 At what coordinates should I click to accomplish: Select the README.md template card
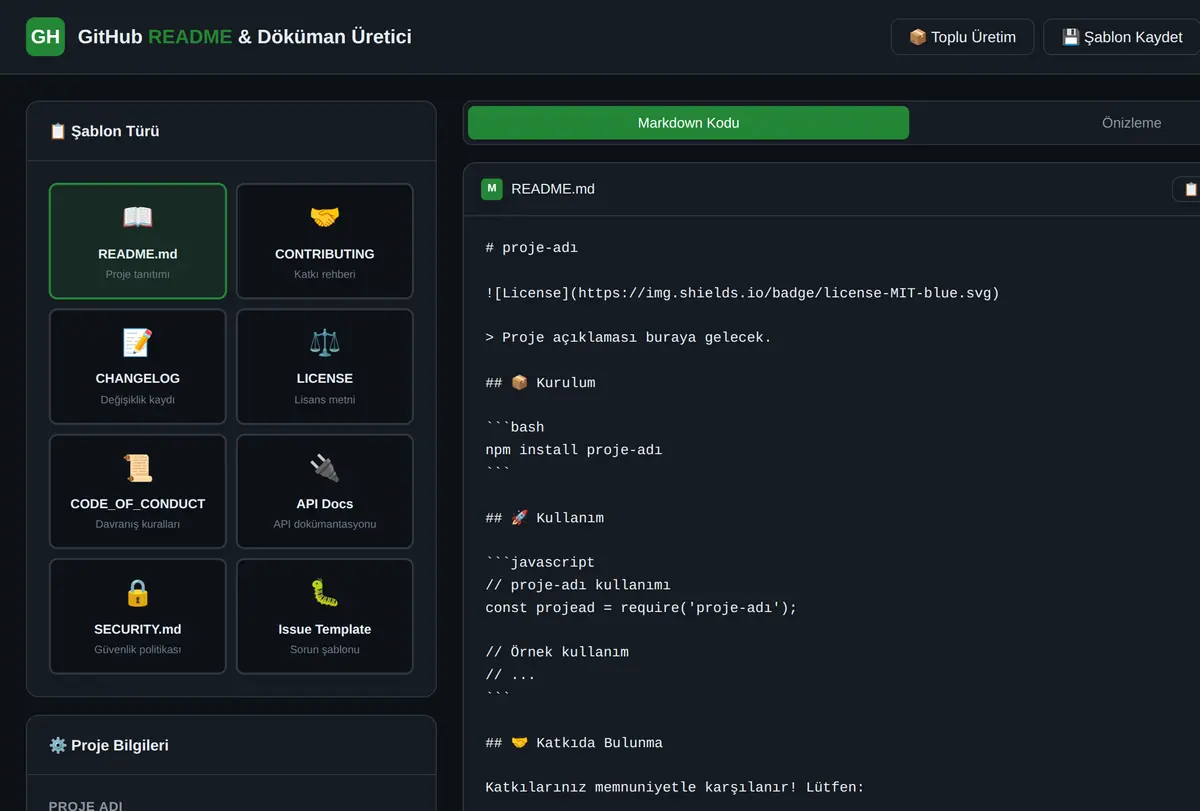138,241
